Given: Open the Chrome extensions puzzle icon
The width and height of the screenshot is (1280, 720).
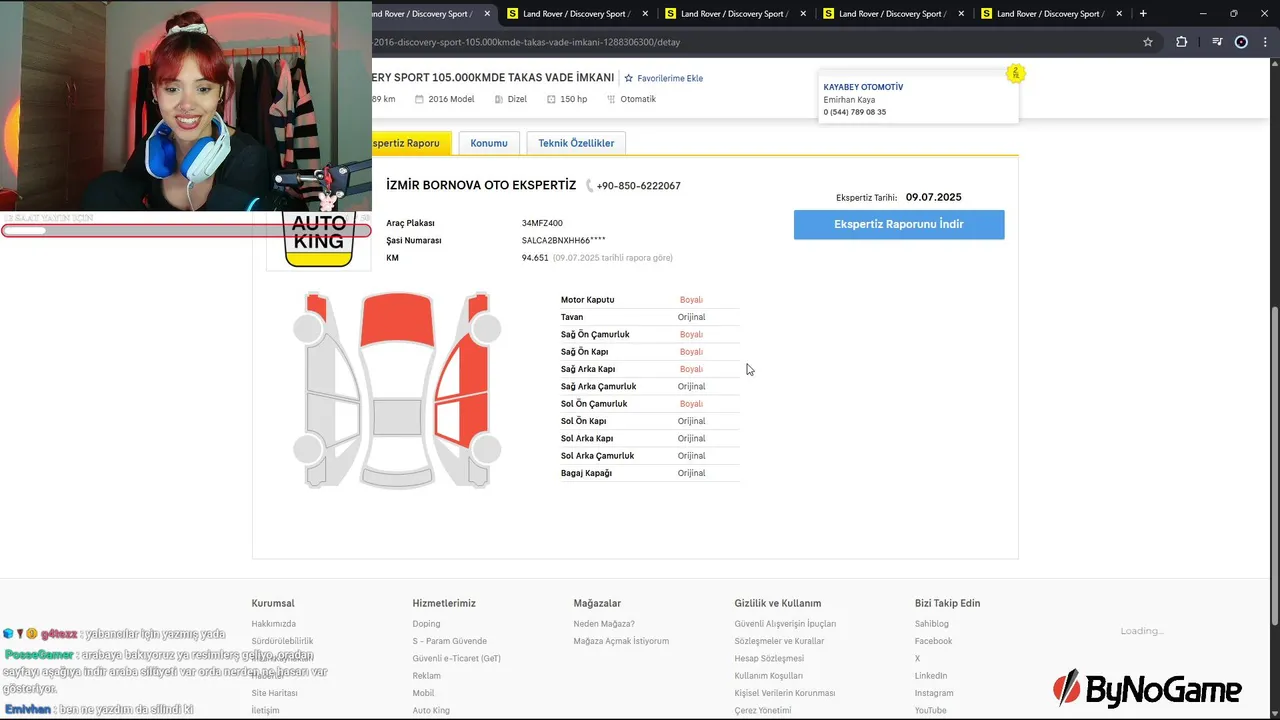Looking at the screenshot, I should click(x=1182, y=42).
